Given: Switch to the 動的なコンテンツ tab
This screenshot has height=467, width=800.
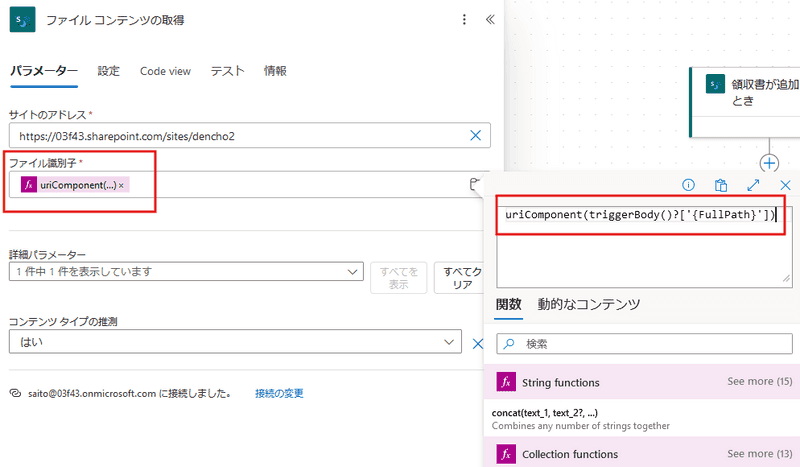Looking at the screenshot, I should click(588, 304).
